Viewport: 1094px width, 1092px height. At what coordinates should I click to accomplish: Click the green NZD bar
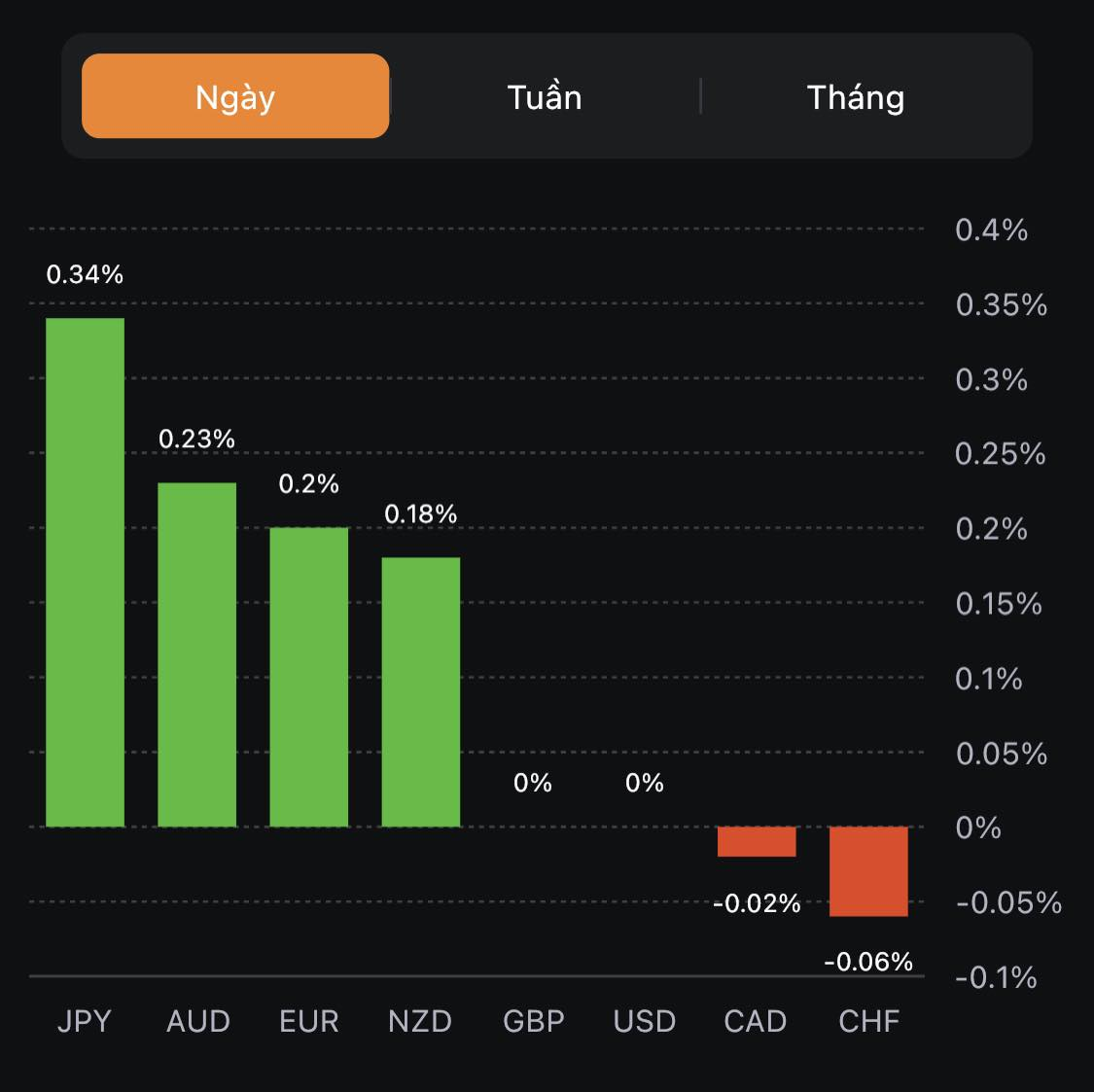(x=421, y=691)
